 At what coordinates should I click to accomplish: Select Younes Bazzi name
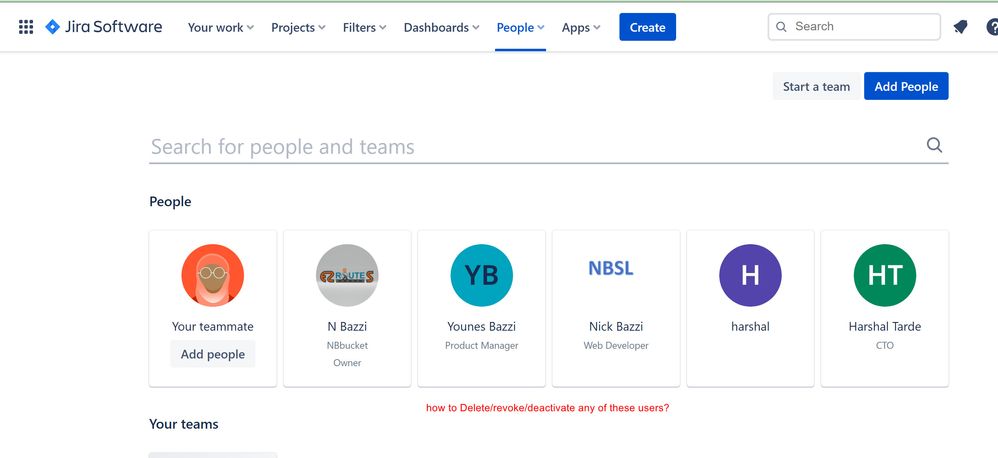tap(481, 326)
